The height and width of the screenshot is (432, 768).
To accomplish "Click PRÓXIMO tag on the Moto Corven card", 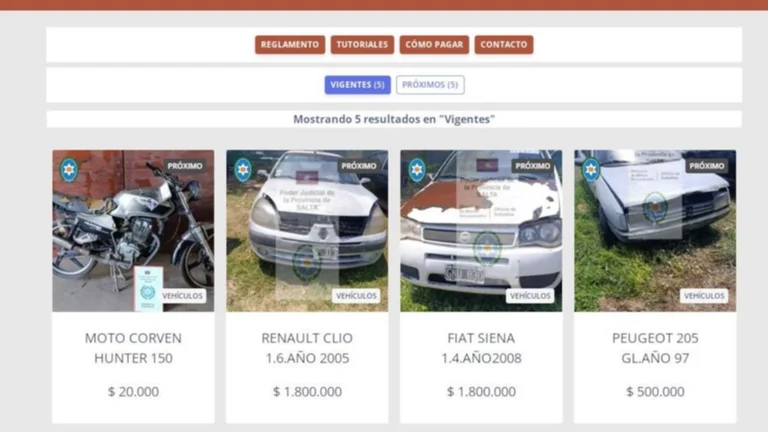I will click(185, 166).
